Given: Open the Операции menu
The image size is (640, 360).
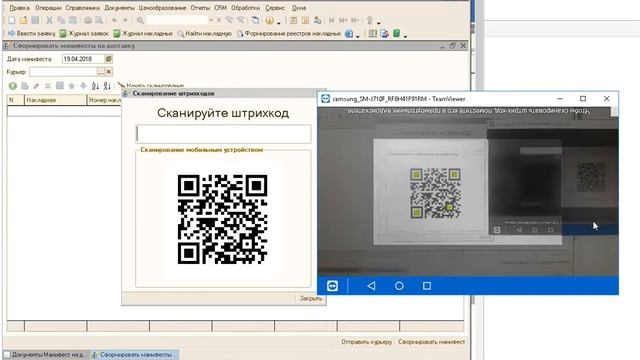Looking at the screenshot, I should [48, 8].
